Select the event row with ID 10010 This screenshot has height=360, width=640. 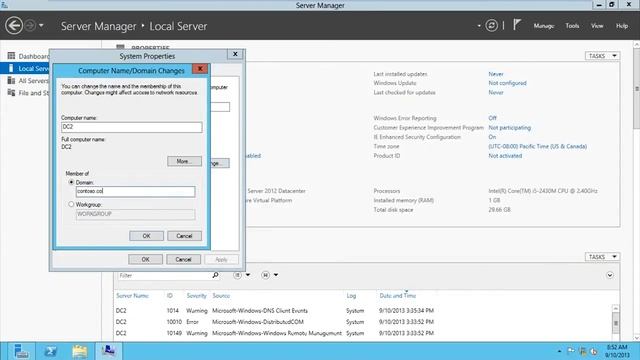point(363,322)
